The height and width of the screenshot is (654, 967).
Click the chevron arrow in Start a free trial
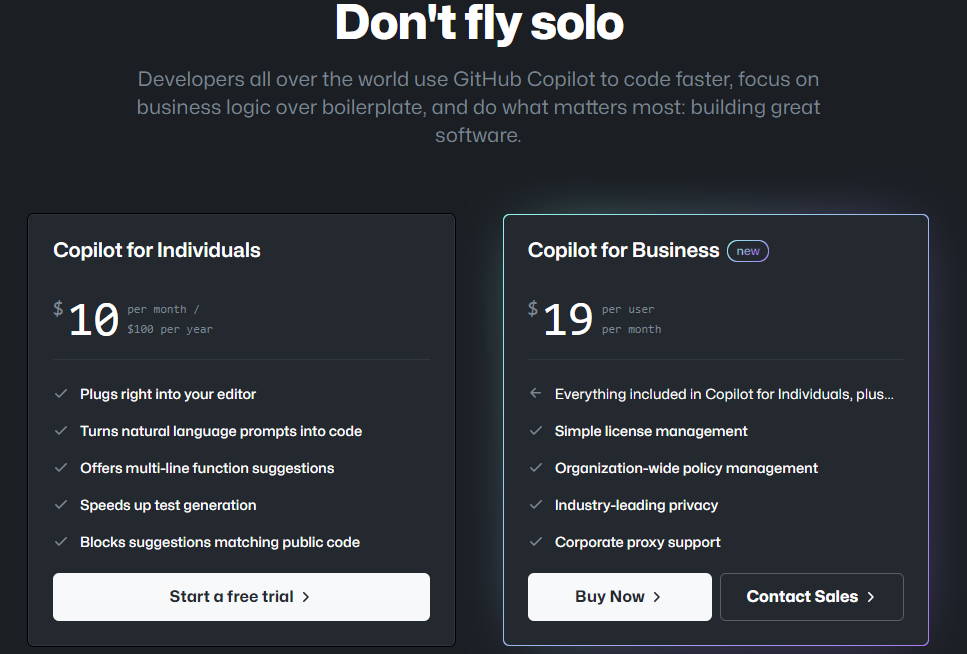click(306, 597)
